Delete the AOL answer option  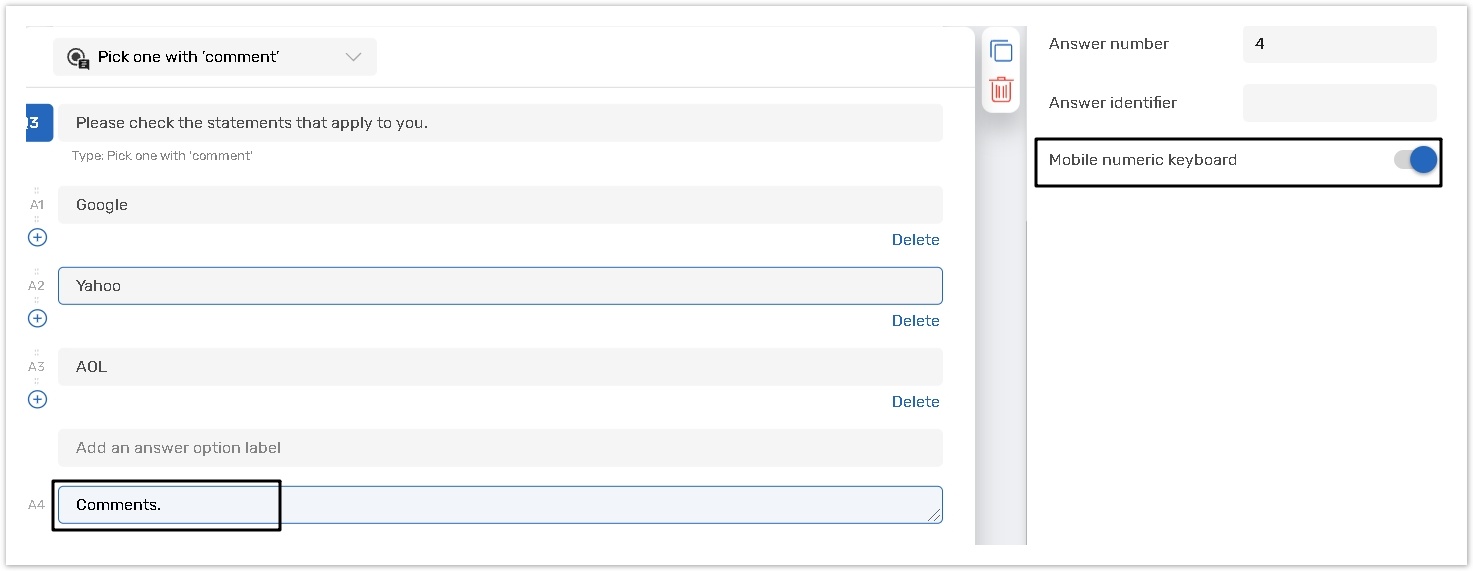click(x=915, y=402)
